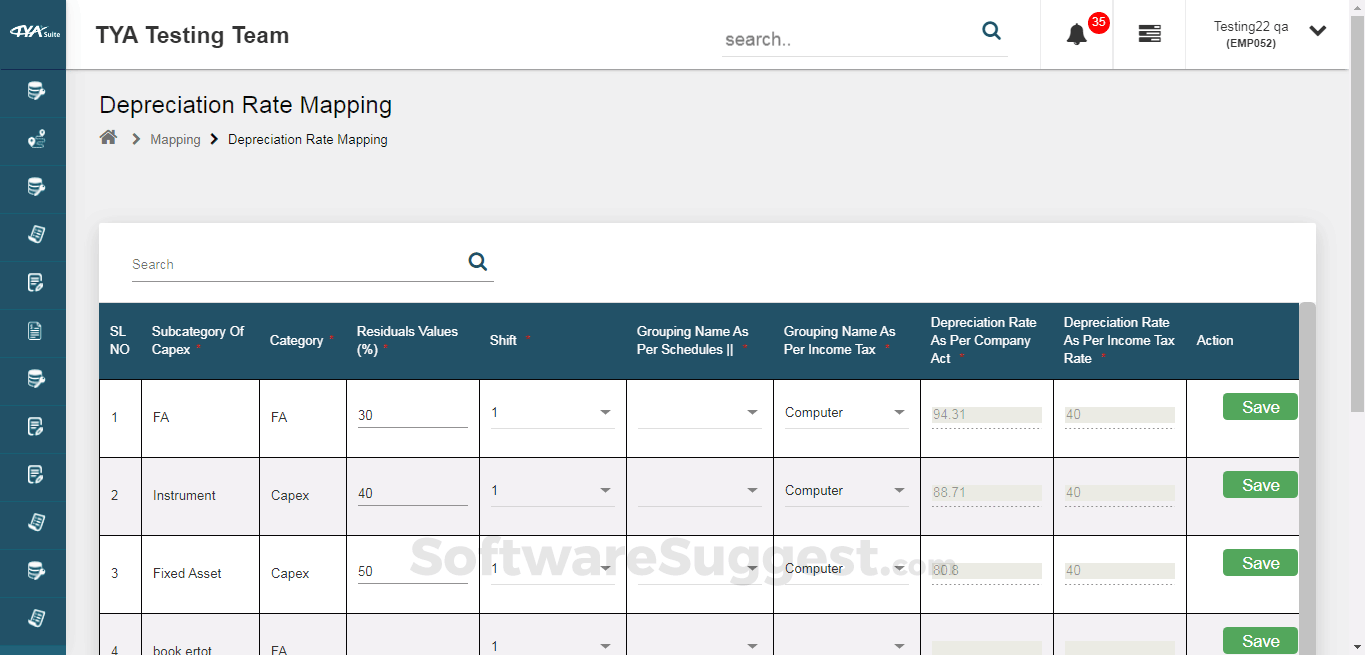Click the magnifier icon above the mapping table
The height and width of the screenshot is (655, 1365).
pos(477,261)
